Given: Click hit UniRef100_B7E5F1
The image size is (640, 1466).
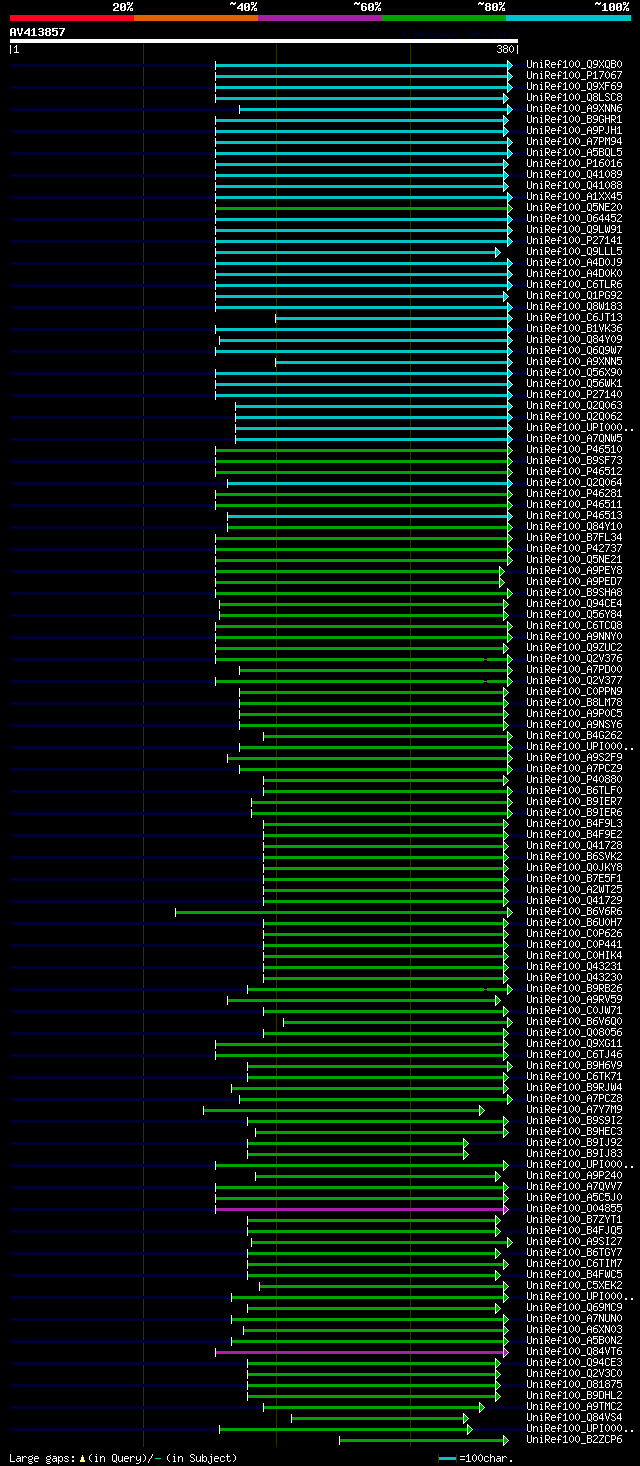Looking at the screenshot, I should coord(574,878).
